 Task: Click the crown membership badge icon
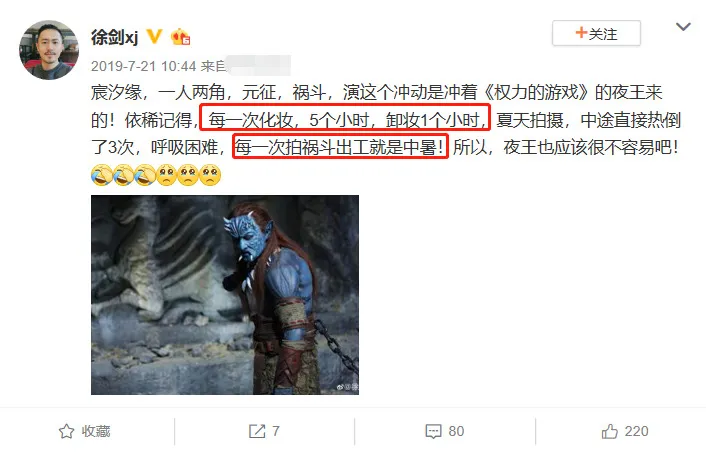click(x=180, y=37)
